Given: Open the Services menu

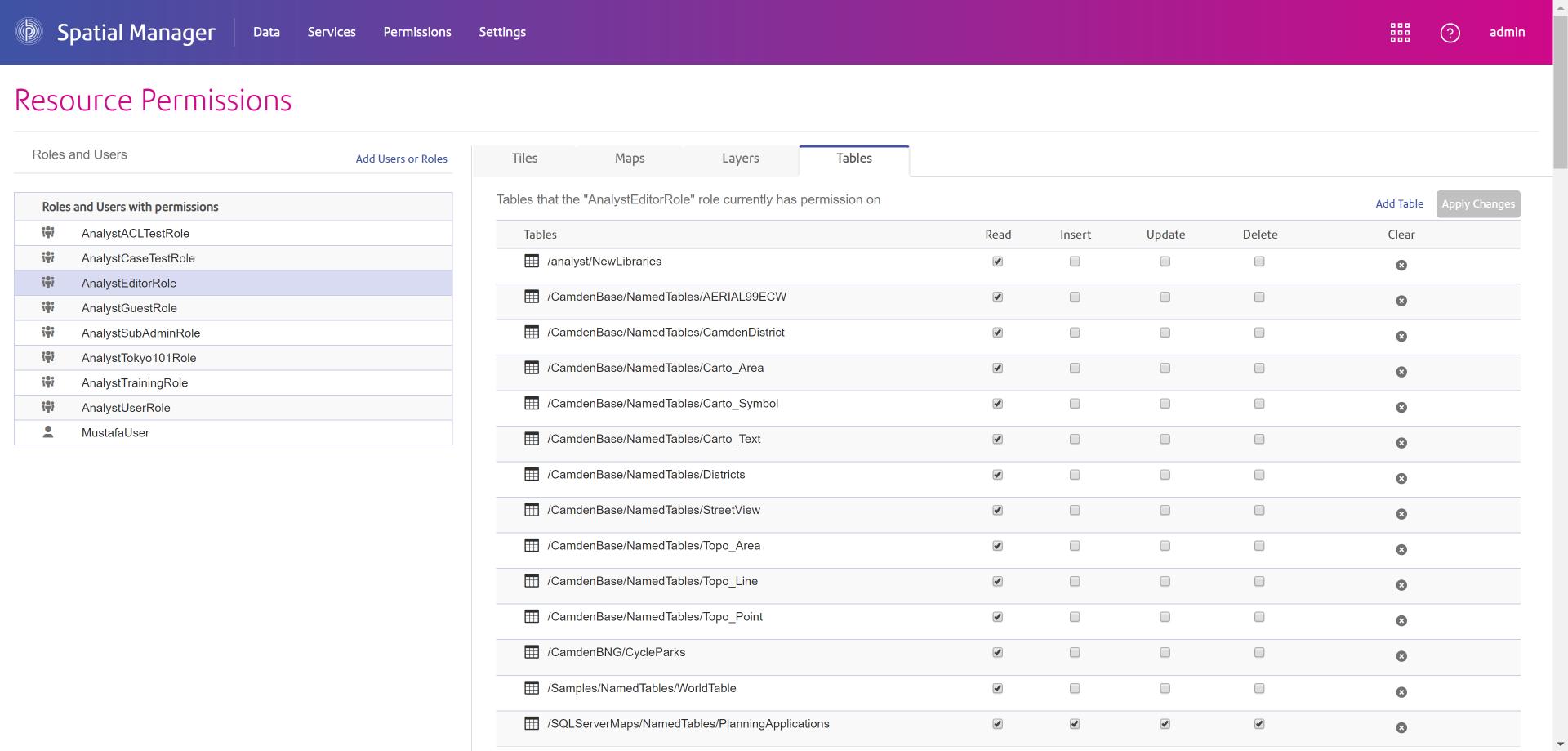Looking at the screenshot, I should [332, 32].
